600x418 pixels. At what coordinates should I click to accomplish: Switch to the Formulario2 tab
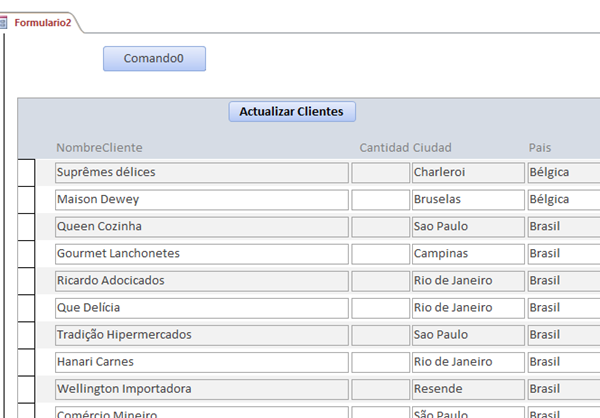pos(42,22)
